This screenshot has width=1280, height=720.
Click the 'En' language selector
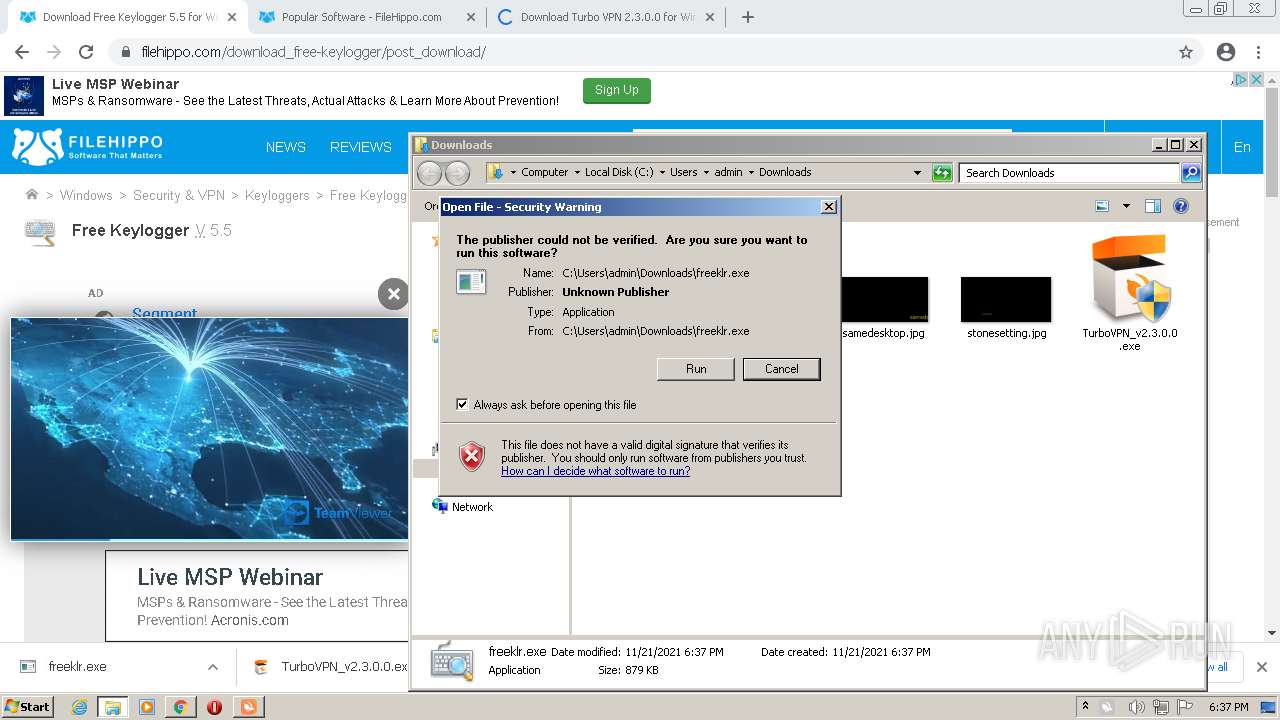(1242, 147)
